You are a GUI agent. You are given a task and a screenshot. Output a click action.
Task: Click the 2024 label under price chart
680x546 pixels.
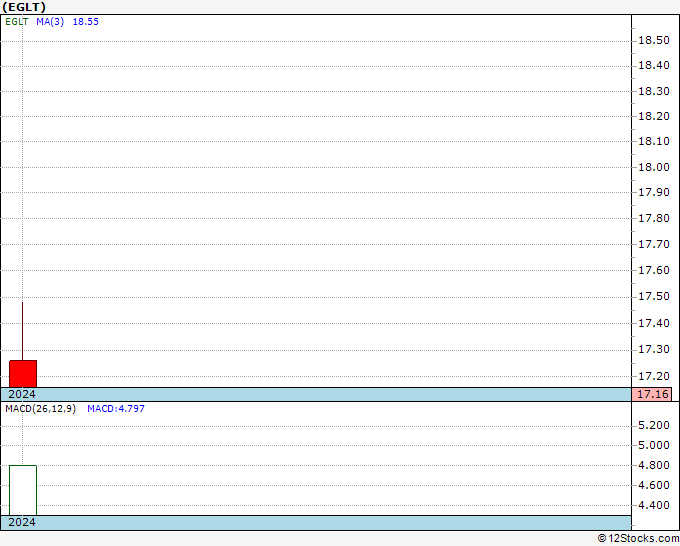coord(22,394)
